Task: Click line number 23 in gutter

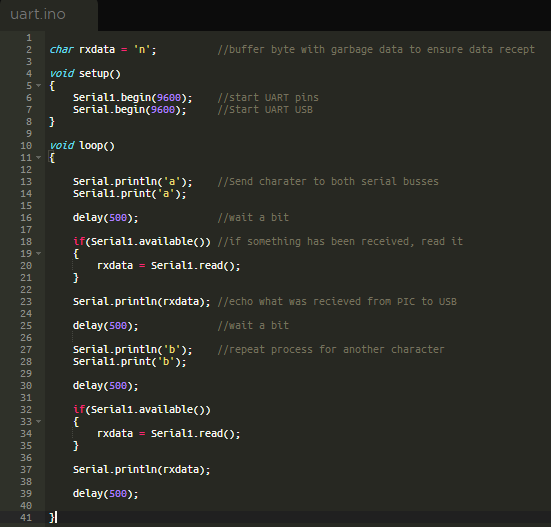Action: click(x=26, y=301)
